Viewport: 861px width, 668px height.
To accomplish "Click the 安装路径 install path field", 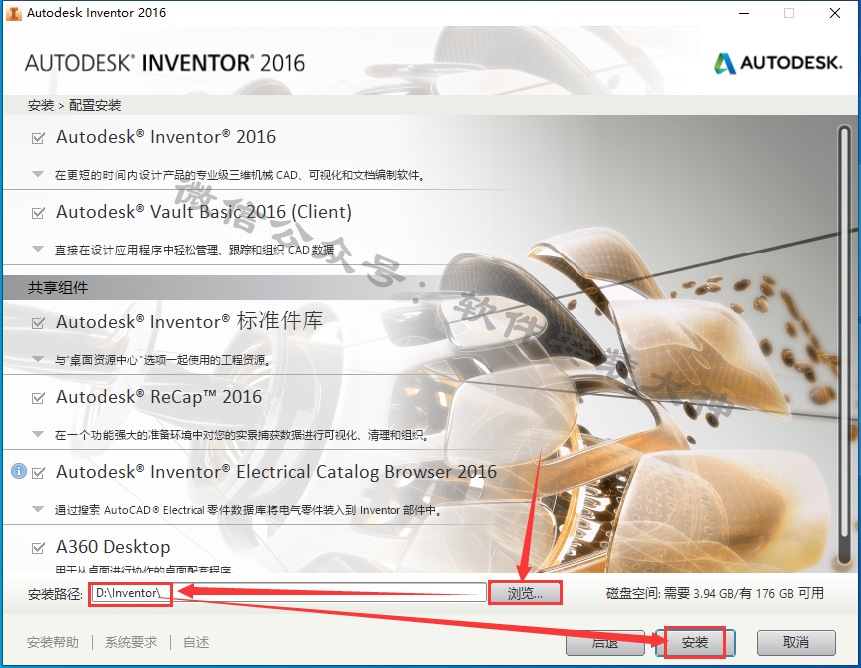I will point(289,593).
